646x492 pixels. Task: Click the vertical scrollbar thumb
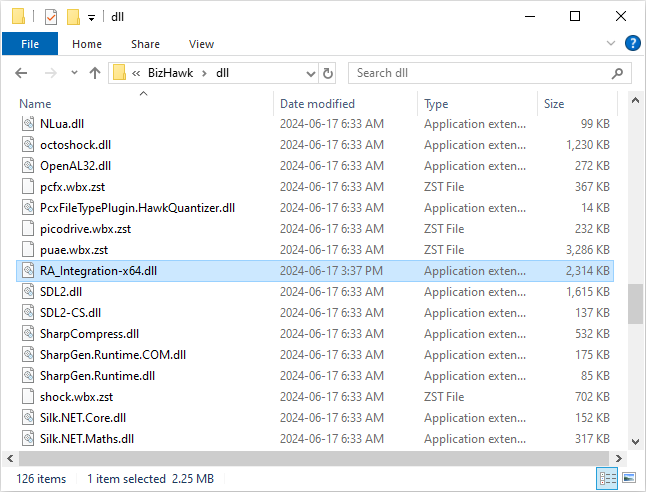pyautogui.click(x=635, y=304)
